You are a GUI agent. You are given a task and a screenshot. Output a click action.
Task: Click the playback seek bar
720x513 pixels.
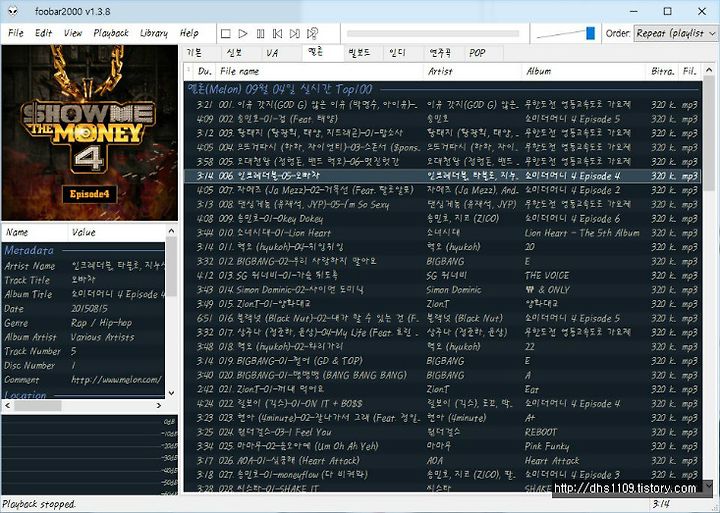click(433, 34)
